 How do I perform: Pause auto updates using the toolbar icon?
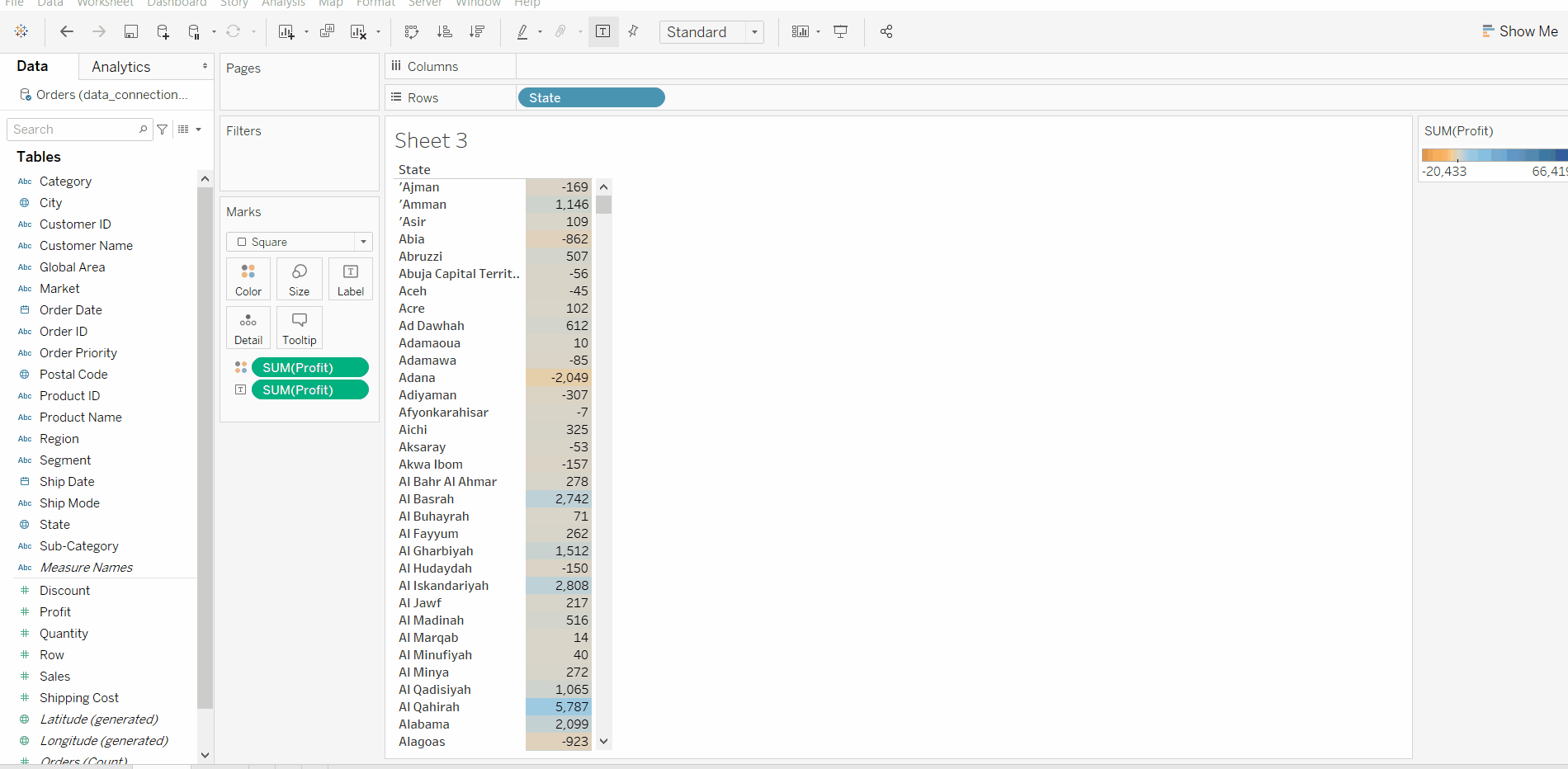pyautogui.click(x=194, y=31)
